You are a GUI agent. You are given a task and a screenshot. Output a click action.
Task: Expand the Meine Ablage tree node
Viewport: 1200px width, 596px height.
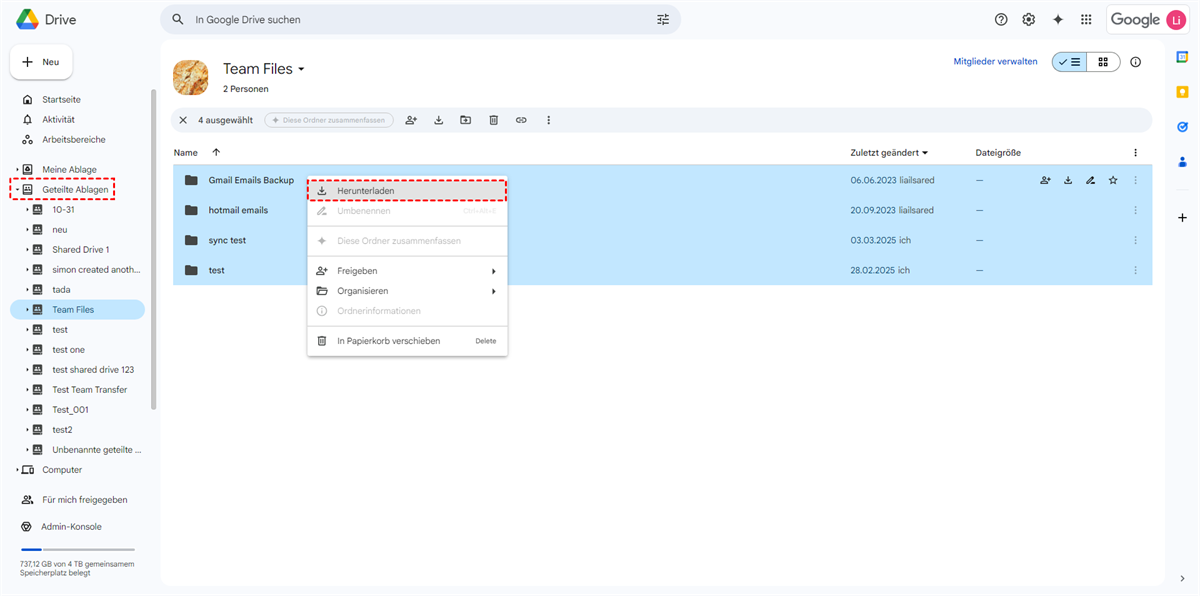[x=17, y=170]
